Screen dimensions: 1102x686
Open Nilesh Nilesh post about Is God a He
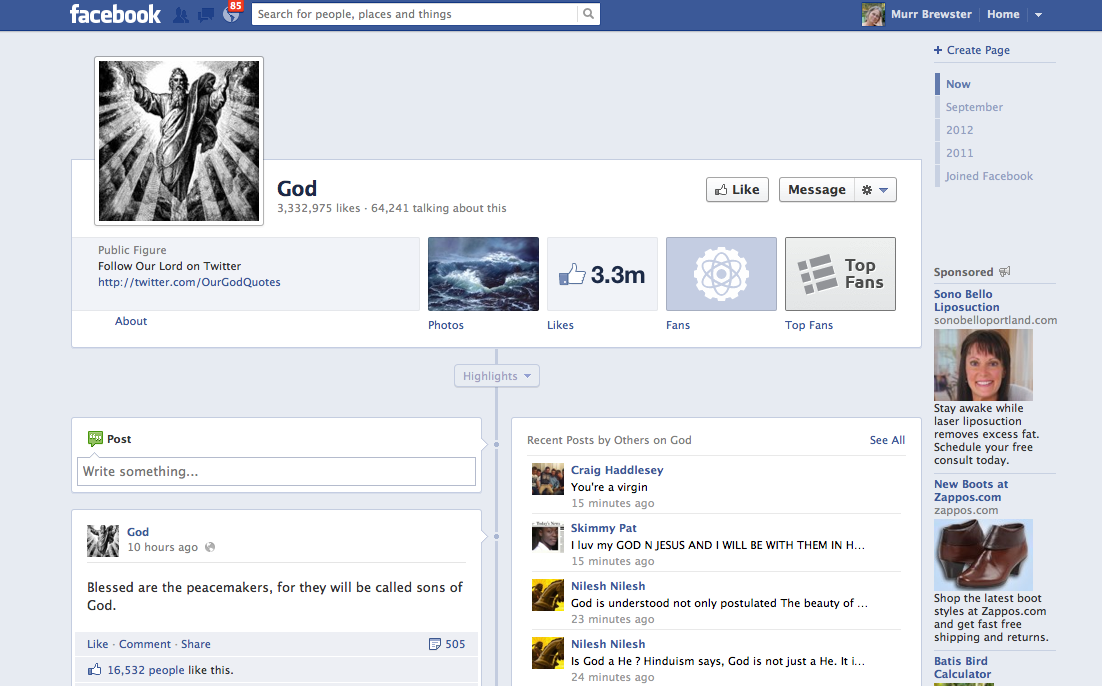pyautogui.click(x=718, y=661)
